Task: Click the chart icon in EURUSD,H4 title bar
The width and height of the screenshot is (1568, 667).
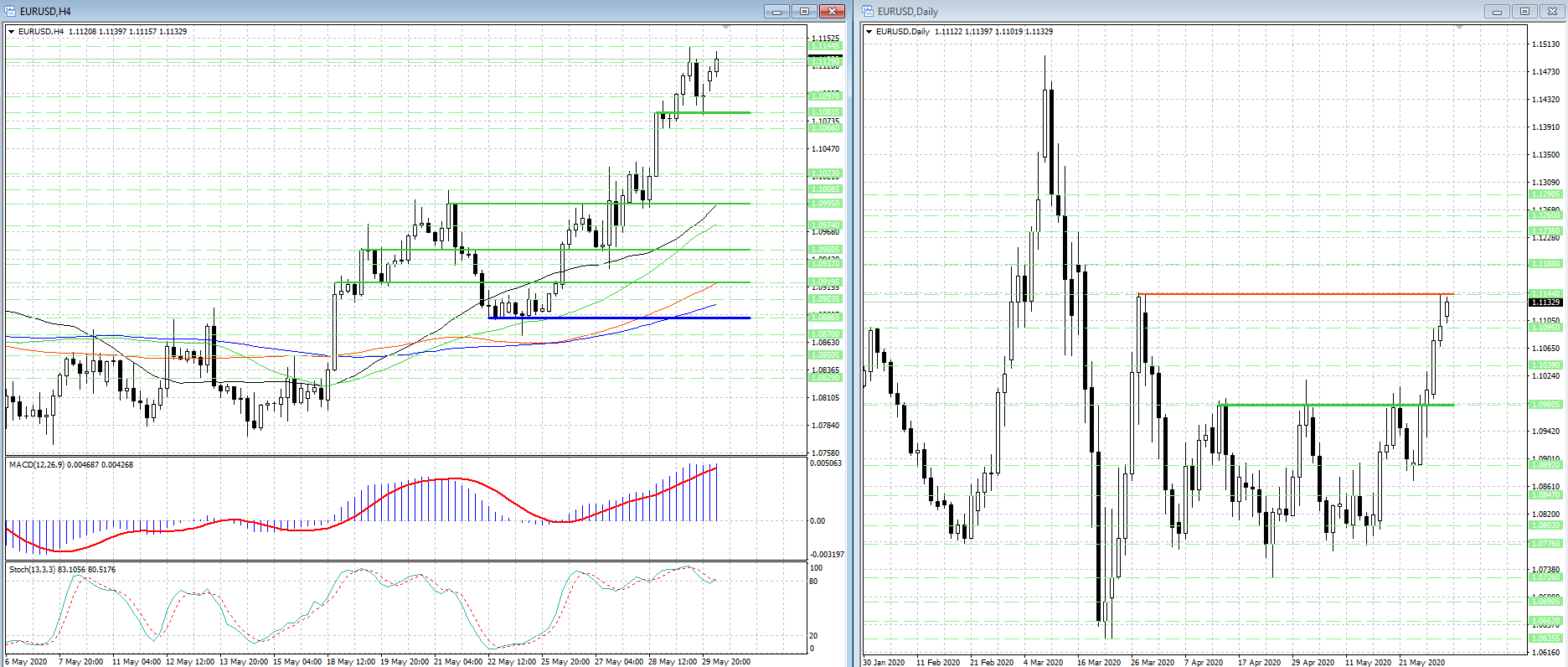Action: (x=11, y=11)
